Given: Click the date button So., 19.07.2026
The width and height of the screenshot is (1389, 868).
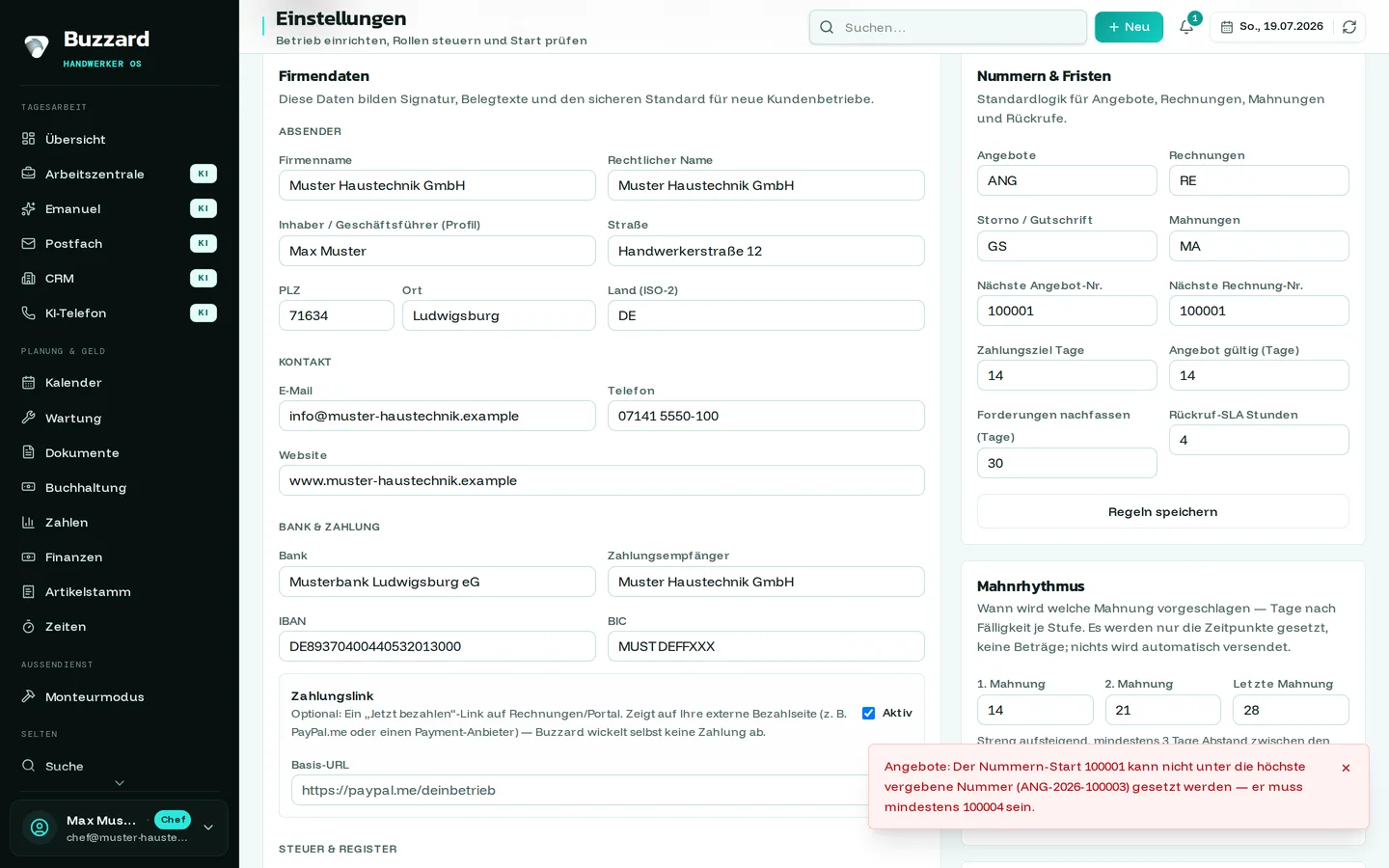Looking at the screenshot, I should (1271, 27).
